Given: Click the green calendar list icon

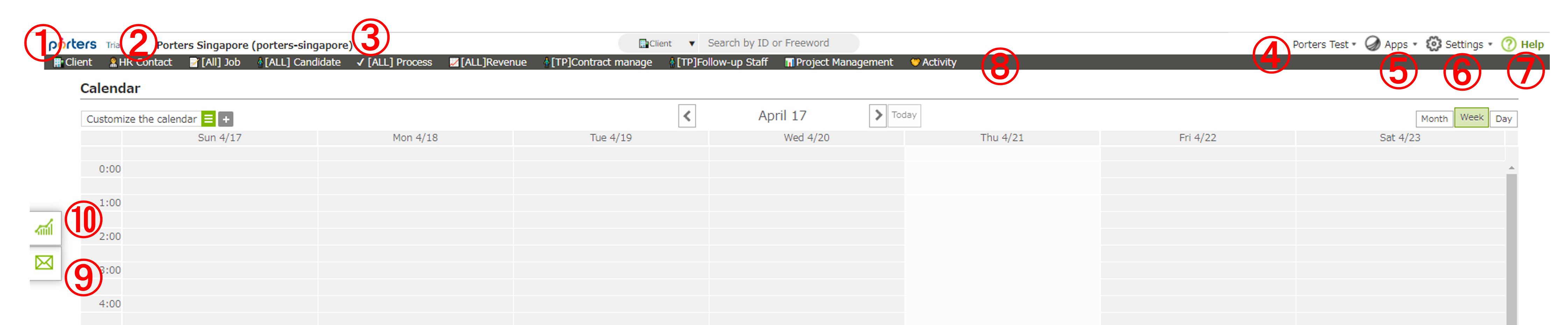Looking at the screenshot, I should pyautogui.click(x=208, y=119).
